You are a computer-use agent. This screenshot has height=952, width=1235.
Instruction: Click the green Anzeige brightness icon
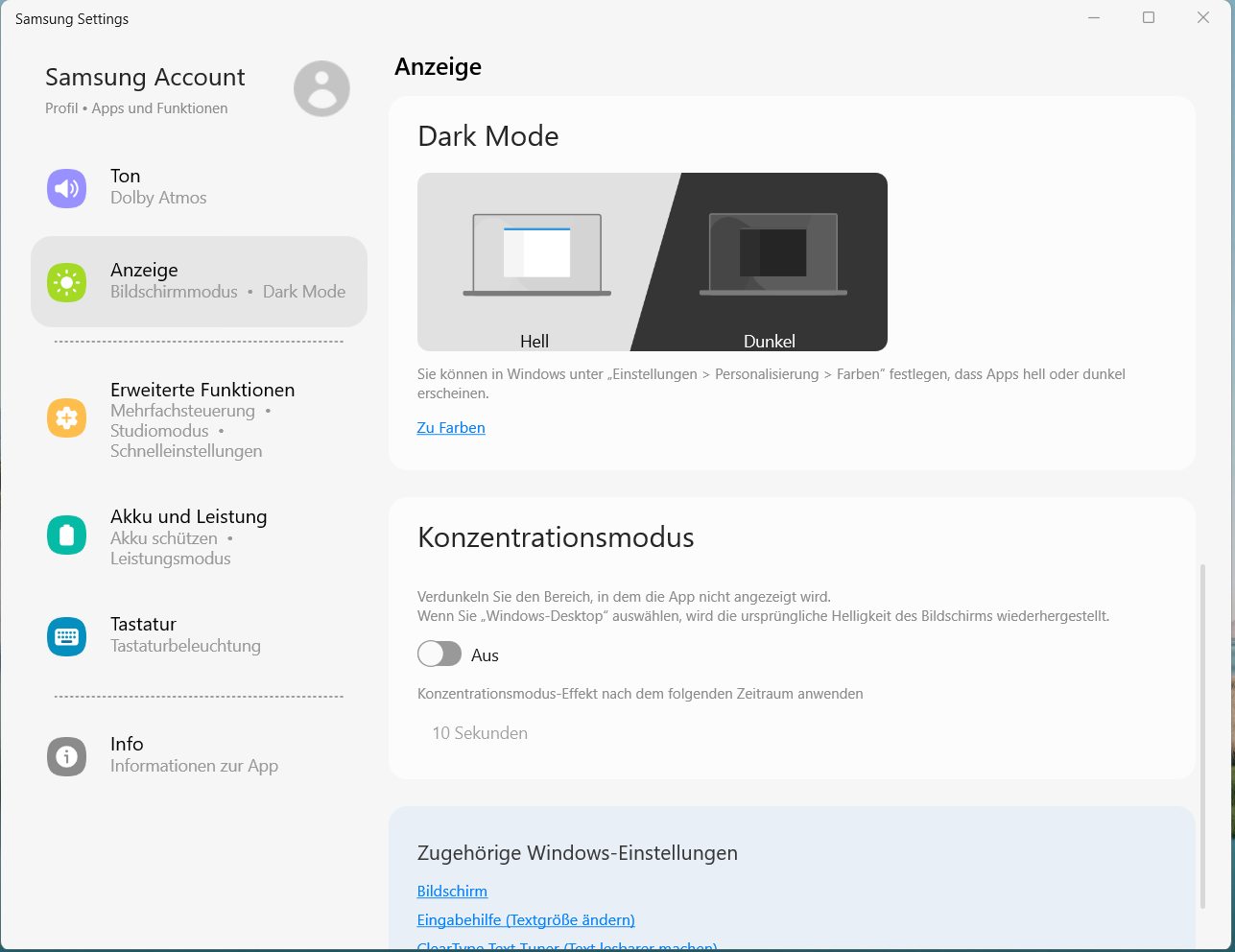click(x=66, y=282)
